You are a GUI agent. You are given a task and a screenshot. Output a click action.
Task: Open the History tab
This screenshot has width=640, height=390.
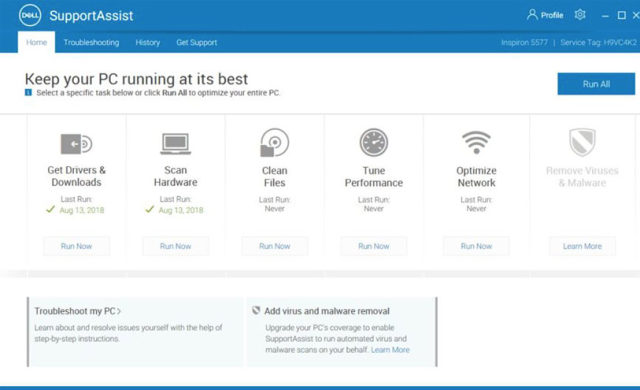pyautogui.click(x=148, y=42)
